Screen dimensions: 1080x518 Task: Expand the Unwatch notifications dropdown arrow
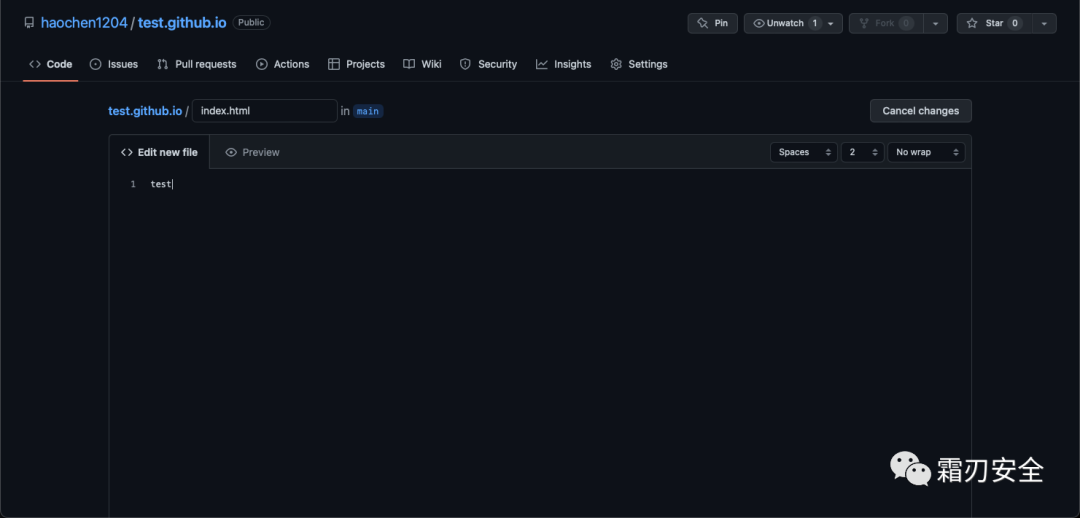click(x=831, y=23)
